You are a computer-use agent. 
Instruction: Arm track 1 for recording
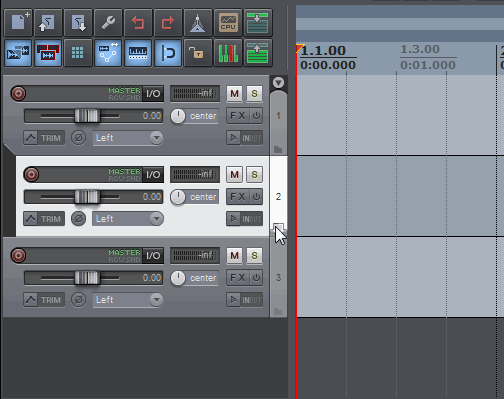[18, 93]
